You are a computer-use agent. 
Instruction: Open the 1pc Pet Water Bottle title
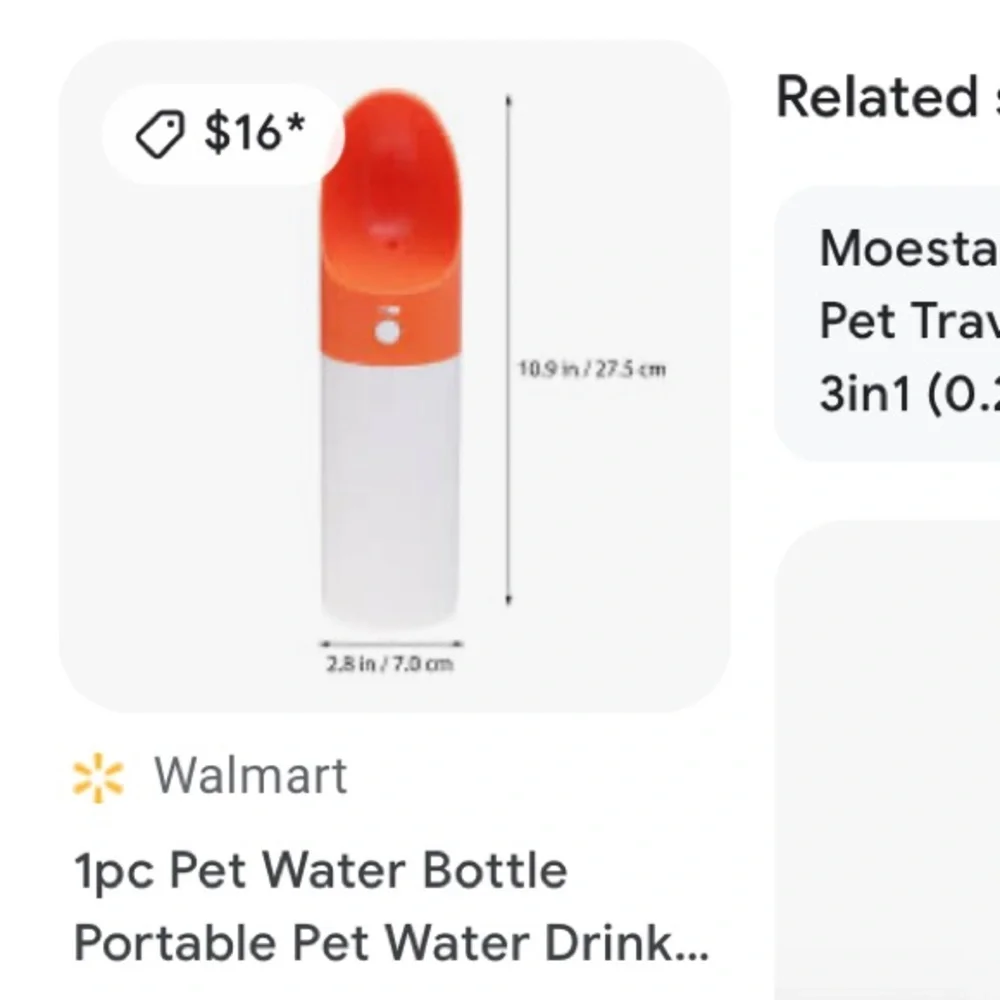(x=321, y=871)
